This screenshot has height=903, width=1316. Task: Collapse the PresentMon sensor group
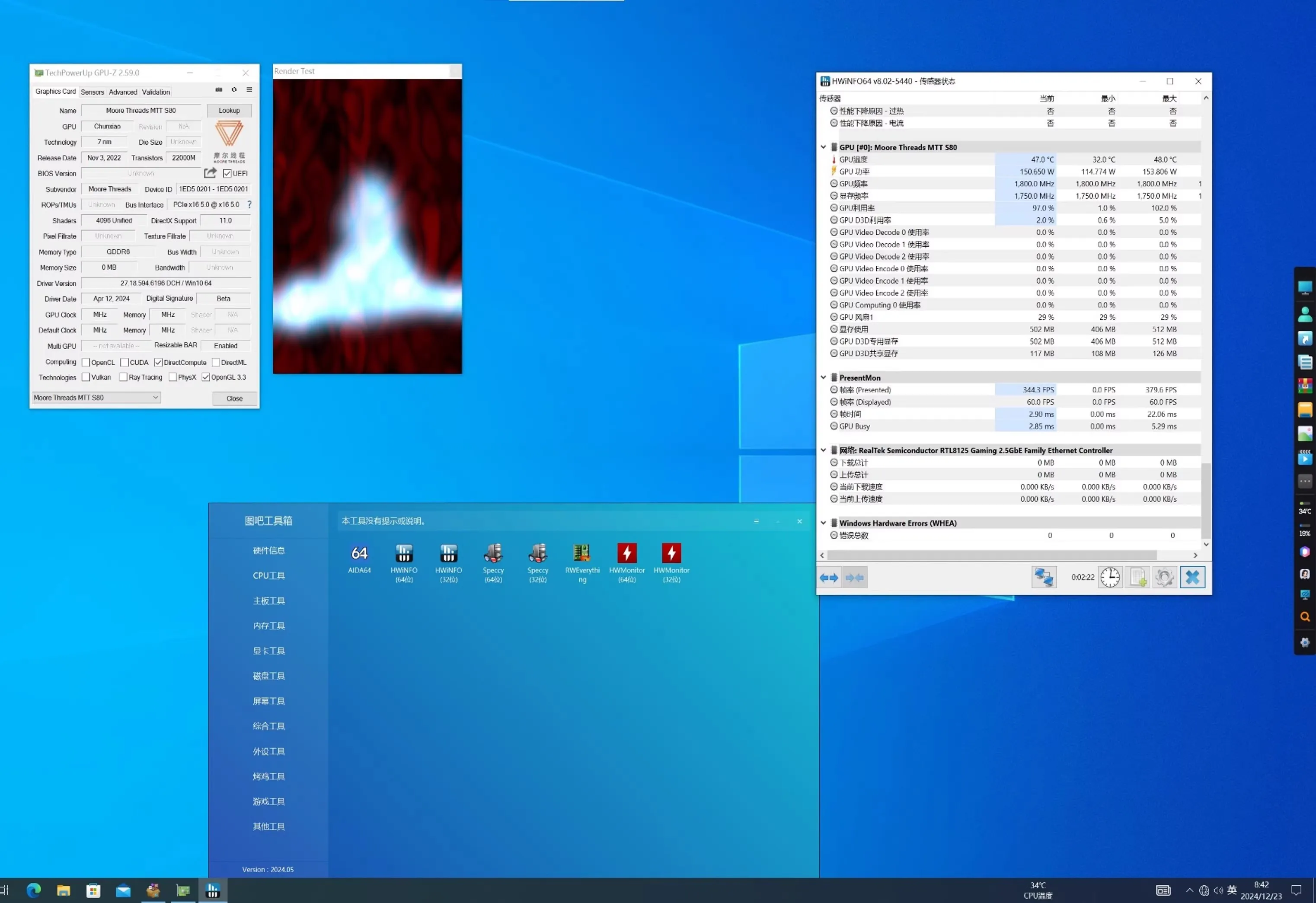[823, 378]
